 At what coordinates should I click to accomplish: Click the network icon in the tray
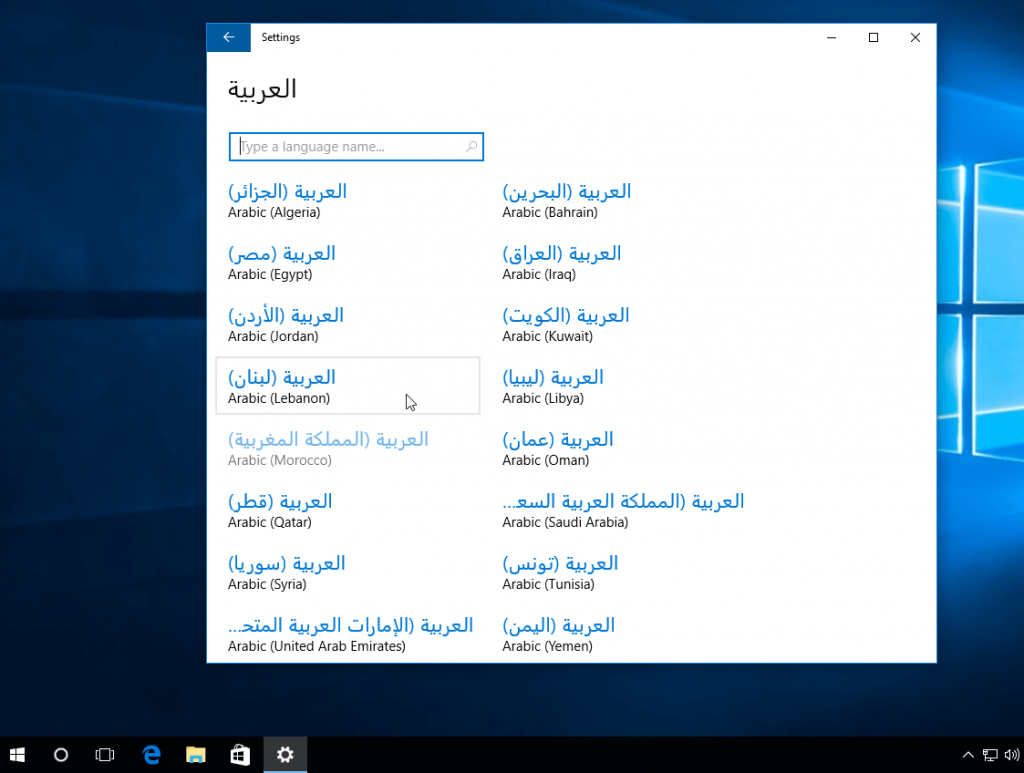click(x=989, y=755)
